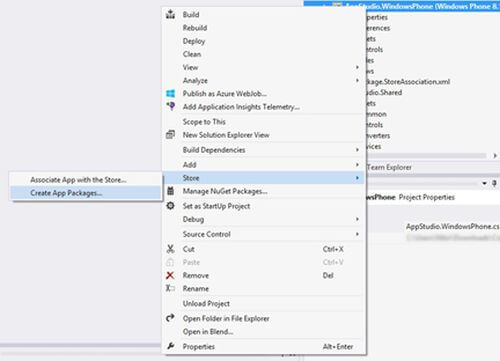
Task: Click the red Remove X icon
Action: click(x=170, y=275)
